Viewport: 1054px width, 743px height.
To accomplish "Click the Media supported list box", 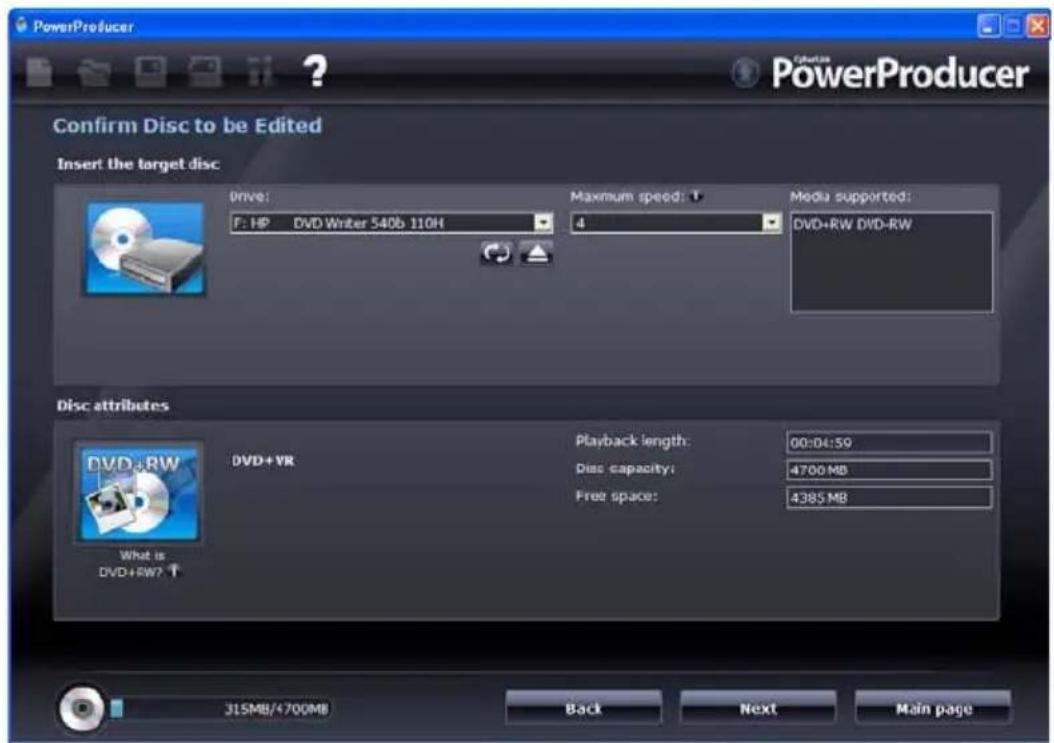I will coord(891,262).
